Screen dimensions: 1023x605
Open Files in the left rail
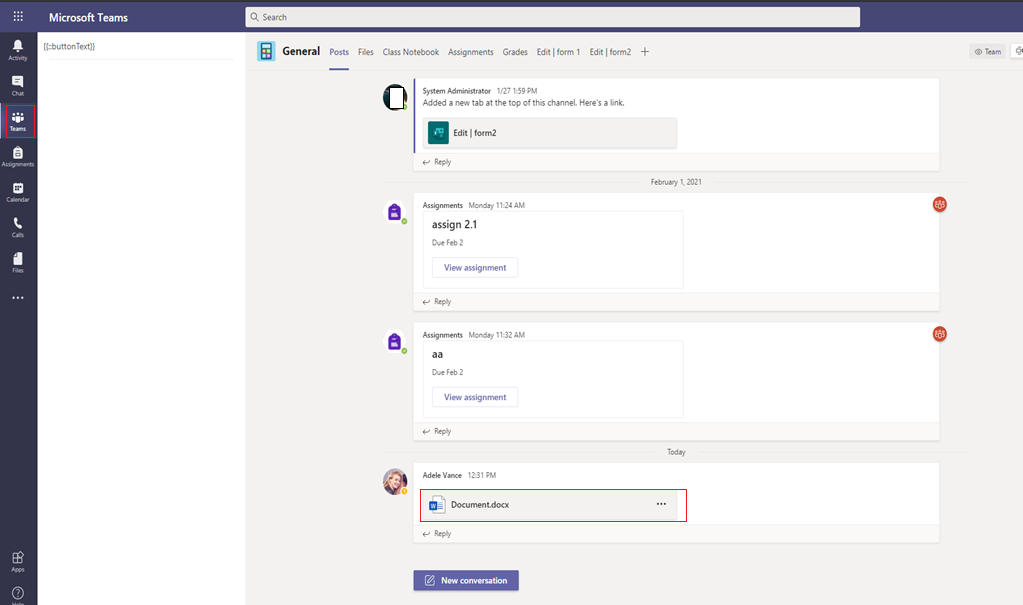tap(18, 262)
